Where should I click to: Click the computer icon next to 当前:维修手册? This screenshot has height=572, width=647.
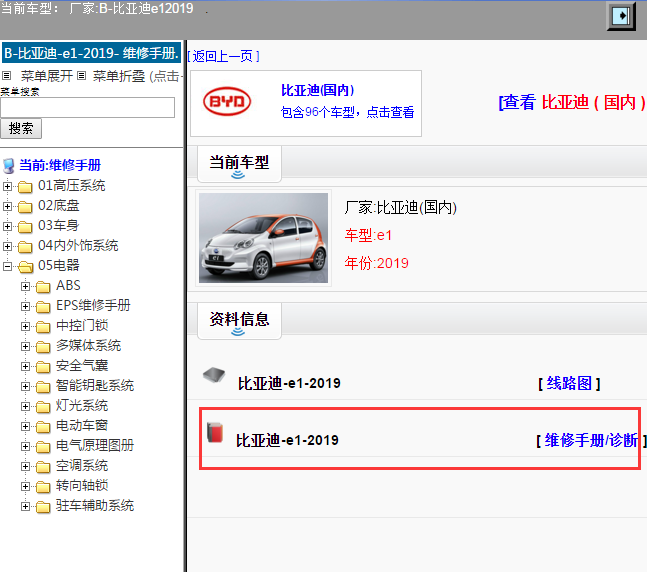[x=9, y=166]
